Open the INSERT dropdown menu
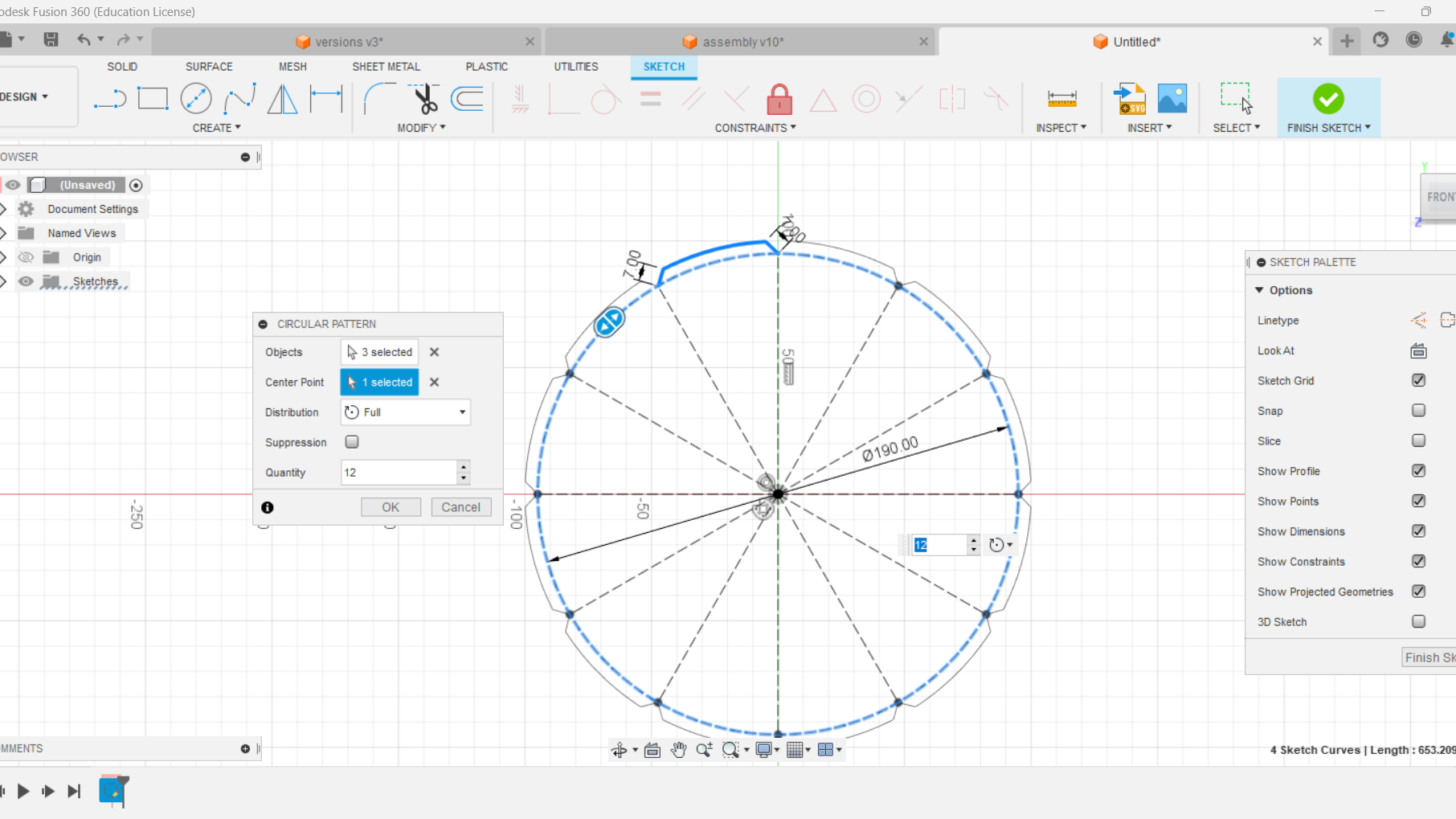The image size is (1456, 819). [x=1149, y=128]
